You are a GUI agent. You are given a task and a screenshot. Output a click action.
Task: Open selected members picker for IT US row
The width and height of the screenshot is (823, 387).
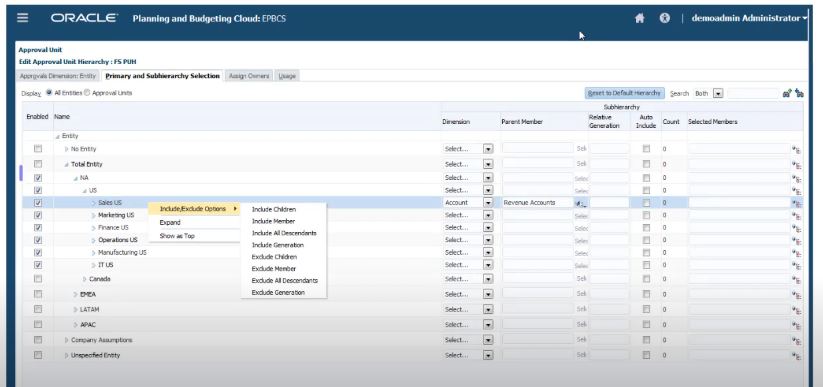[x=797, y=266]
